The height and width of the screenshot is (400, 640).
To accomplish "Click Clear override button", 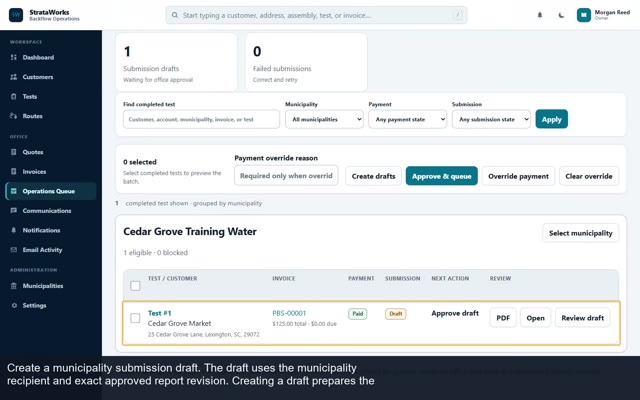I will (x=589, y=176).
